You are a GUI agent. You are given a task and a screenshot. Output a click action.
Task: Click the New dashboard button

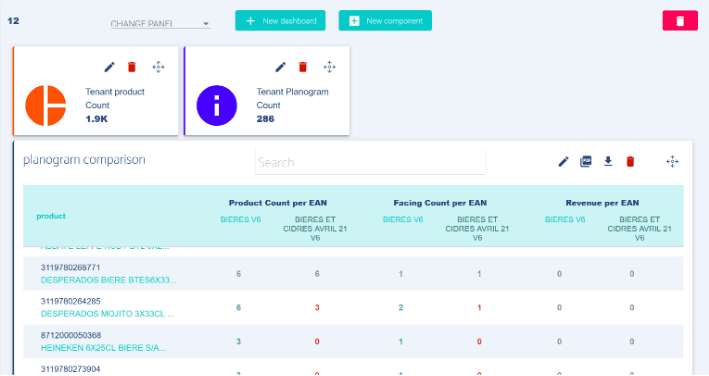click(280, 21)
